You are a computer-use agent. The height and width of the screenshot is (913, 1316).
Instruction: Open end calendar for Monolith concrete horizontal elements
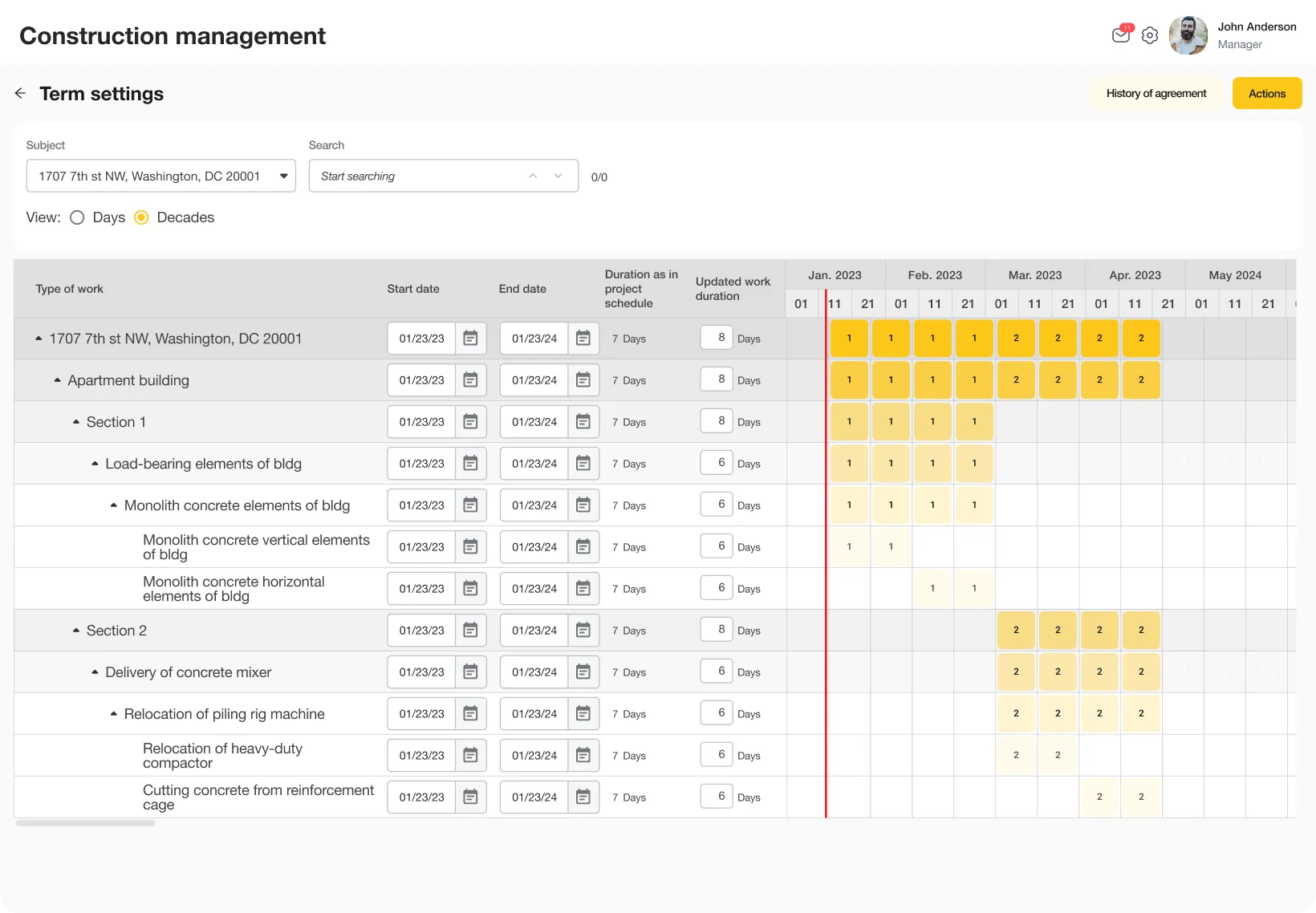tap(583, 589)
